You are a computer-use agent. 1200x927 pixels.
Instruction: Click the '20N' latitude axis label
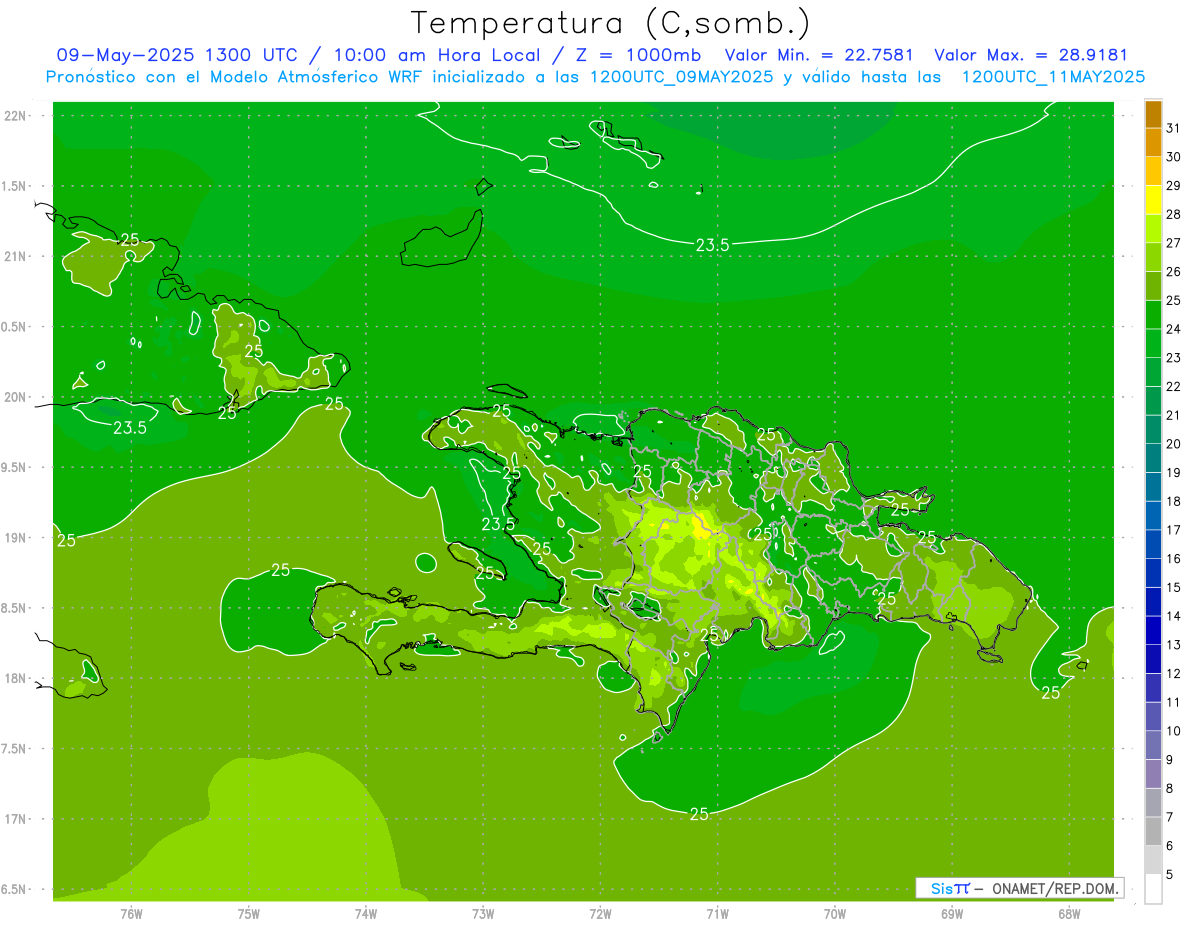pyautogui.click(x=14, y=397)
